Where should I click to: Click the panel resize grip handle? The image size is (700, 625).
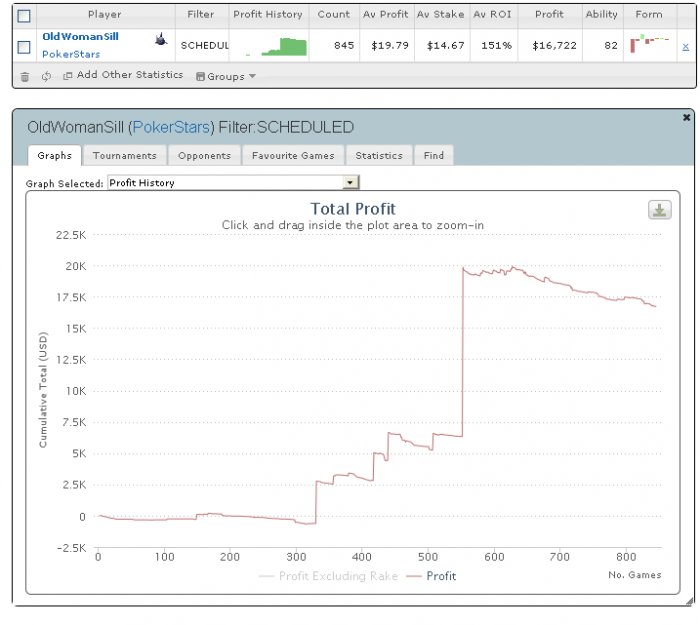691,603
